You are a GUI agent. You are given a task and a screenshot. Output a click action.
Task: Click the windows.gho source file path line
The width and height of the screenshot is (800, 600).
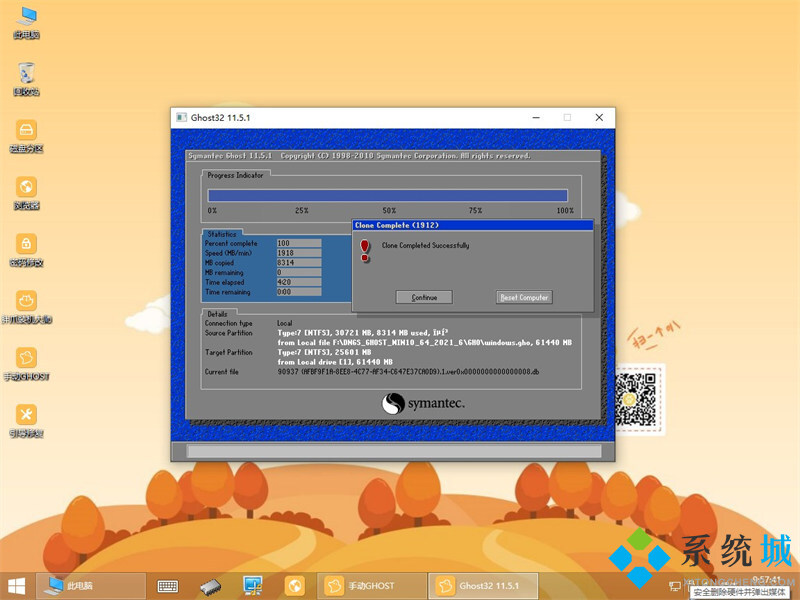tap(424, 342)
